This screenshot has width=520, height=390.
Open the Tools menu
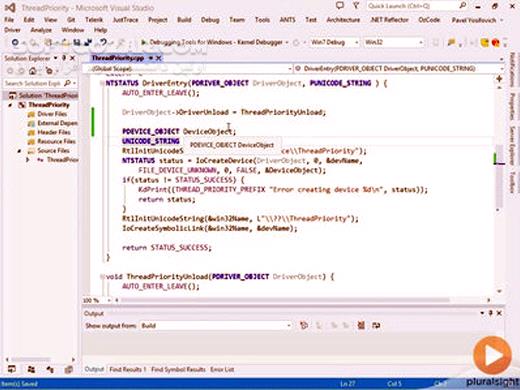262,20
